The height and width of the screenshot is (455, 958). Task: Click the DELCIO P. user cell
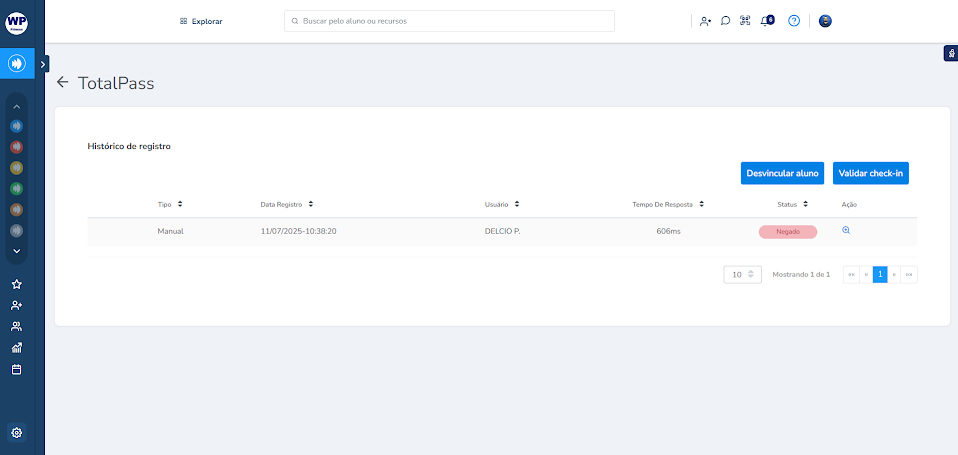(502, 231)
